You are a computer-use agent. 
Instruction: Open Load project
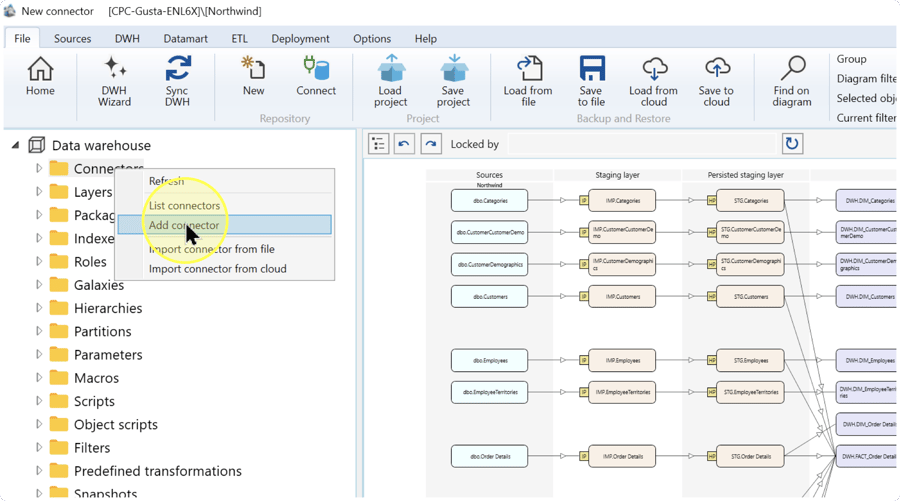click(x=391, y=68)
